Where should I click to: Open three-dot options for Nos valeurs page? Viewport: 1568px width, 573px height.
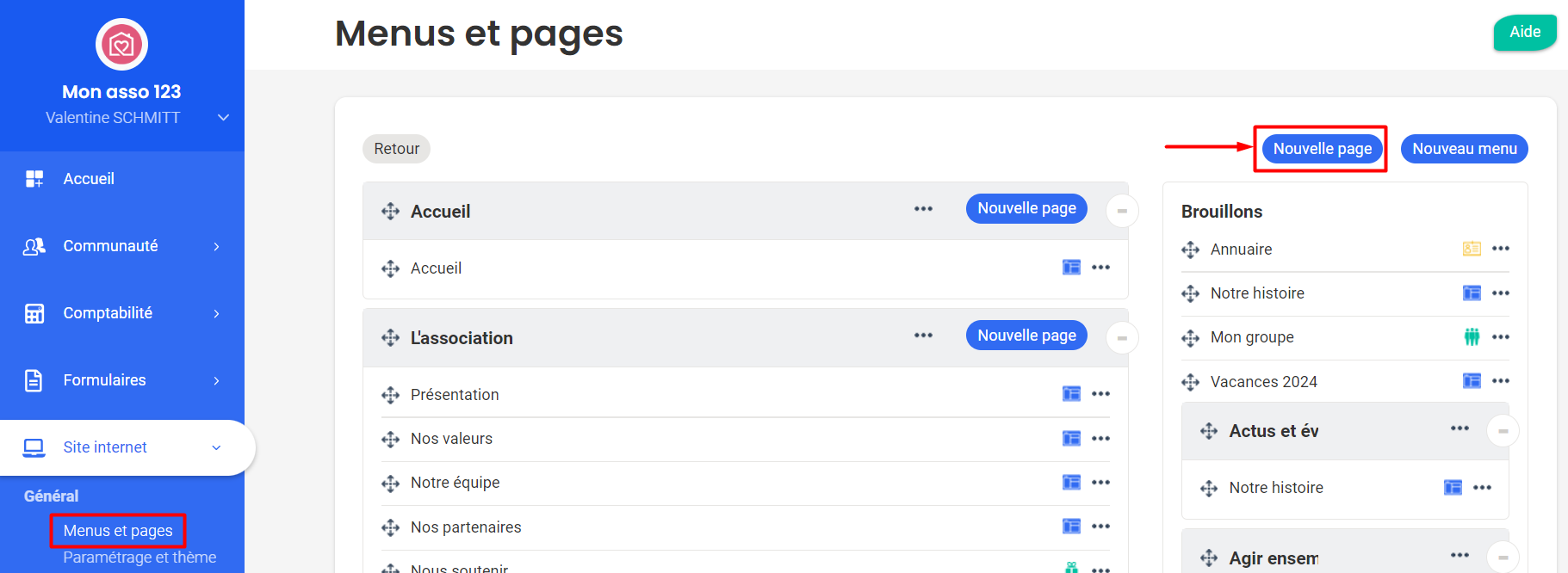pyautogui.click(x=1100, y=439)
